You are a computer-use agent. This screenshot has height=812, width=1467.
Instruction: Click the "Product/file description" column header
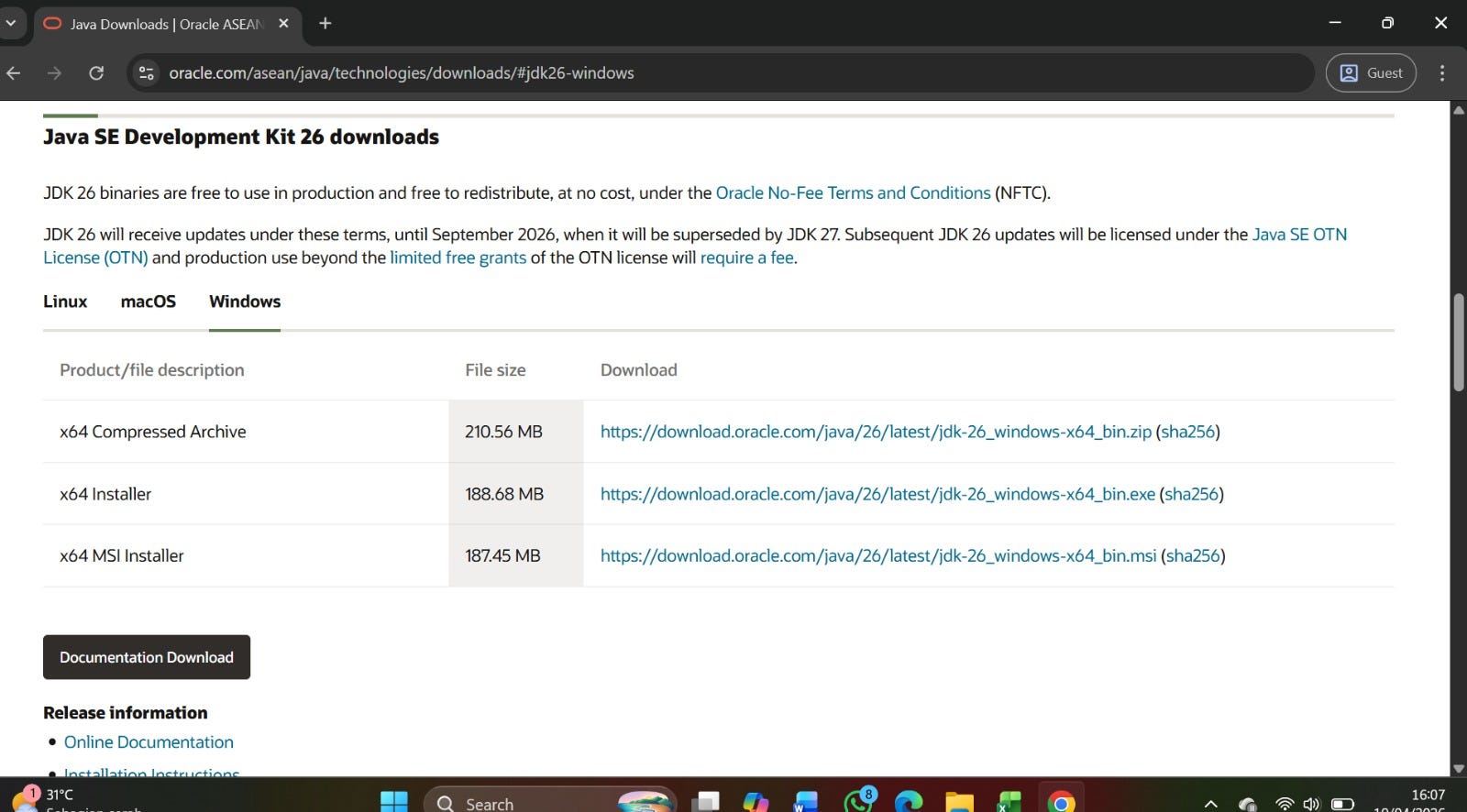tap(152, 370)
